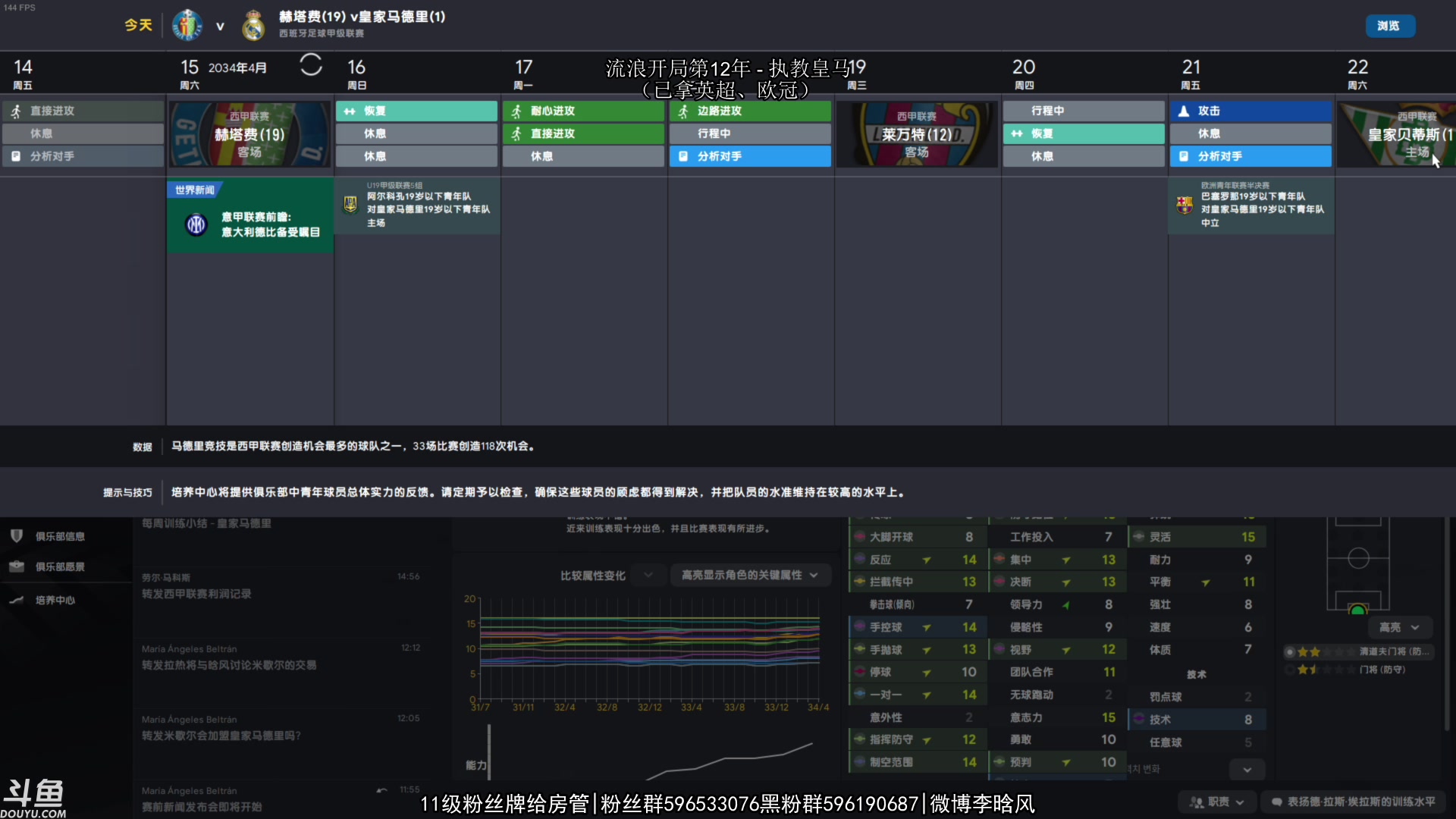Click 分析对手 clipboard icon on Friday 21
This screenshot has height=819, width=1456.
pos(1184,156)
